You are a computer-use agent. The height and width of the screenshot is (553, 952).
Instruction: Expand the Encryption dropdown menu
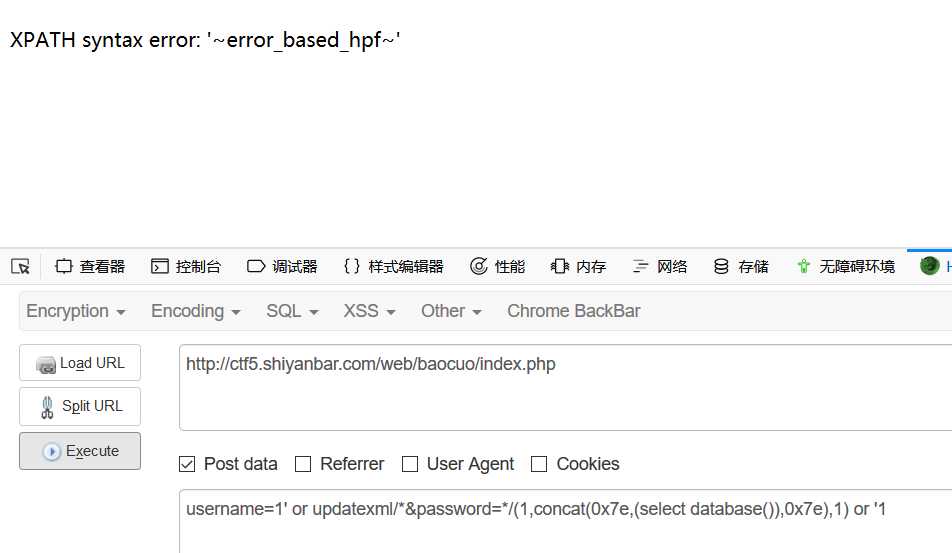click(76, 311)
